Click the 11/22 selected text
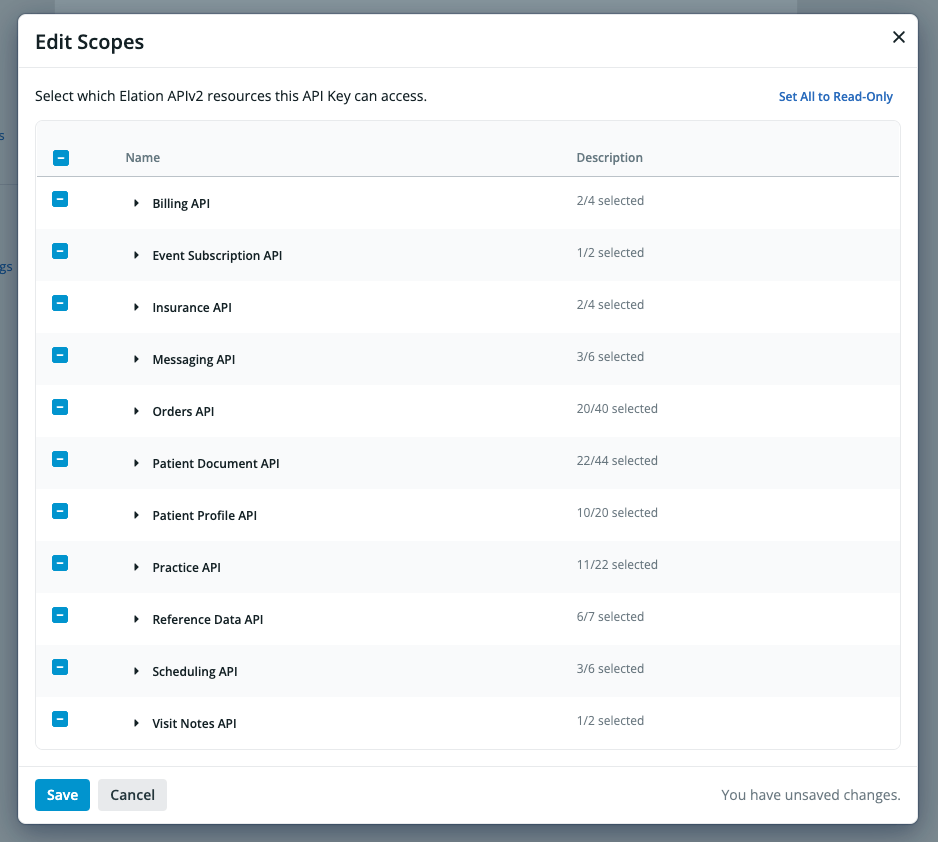This screenshot has width=938, height=842. point(617,565)
